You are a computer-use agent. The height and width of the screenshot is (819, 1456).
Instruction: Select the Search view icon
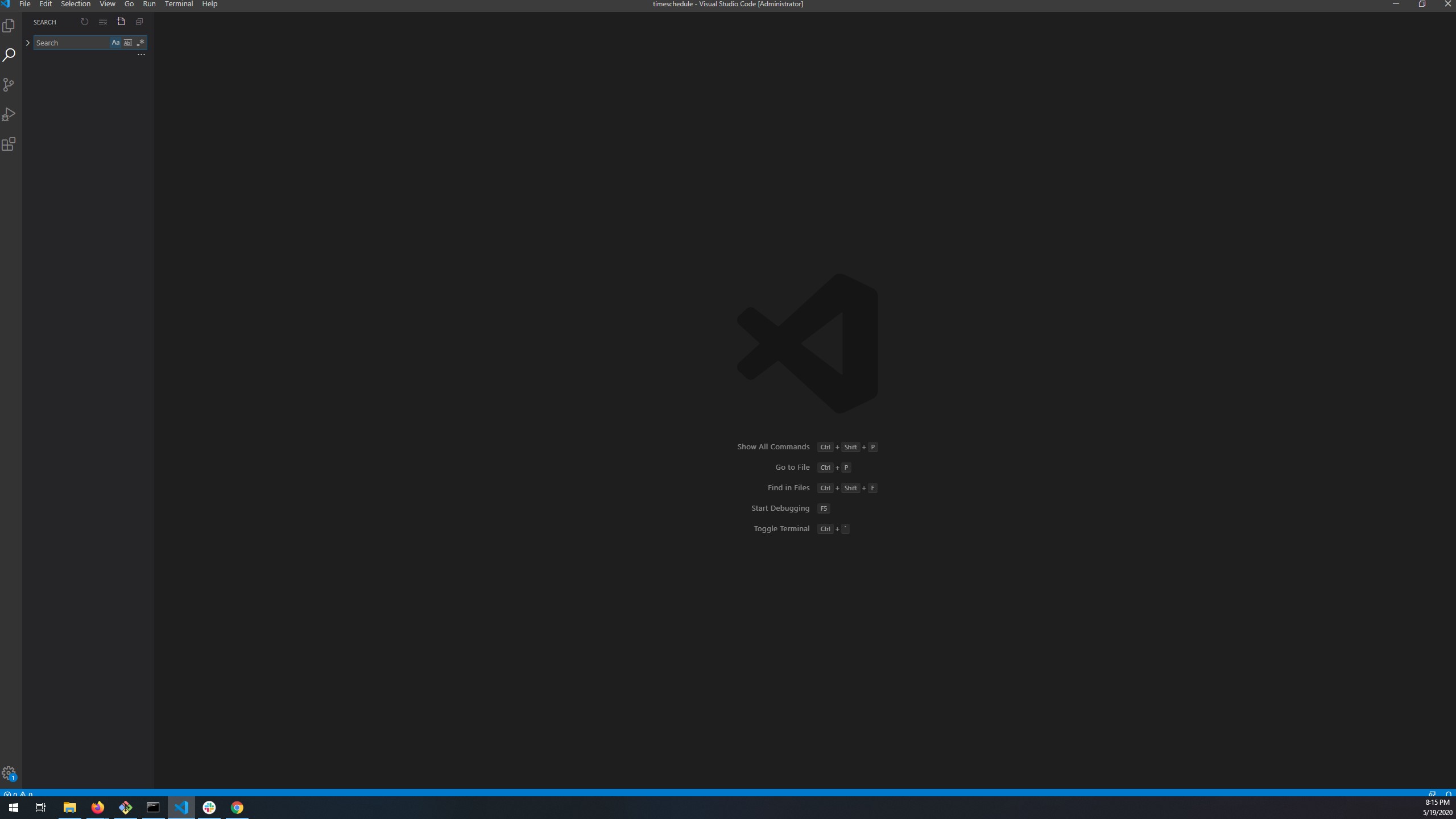coord(9,55)
